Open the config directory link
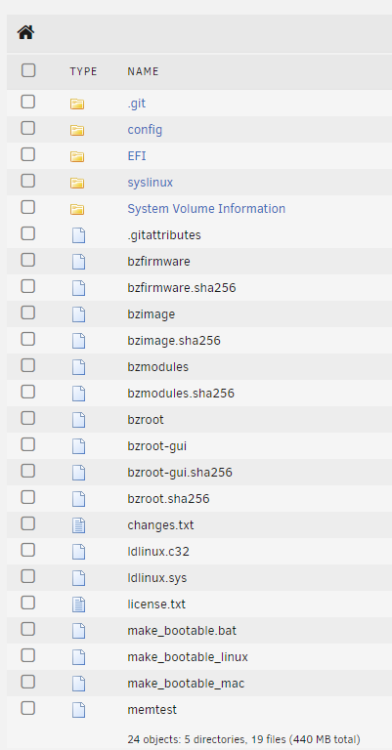This screenshot has height=750, width=392. click(x=144, y=130)
